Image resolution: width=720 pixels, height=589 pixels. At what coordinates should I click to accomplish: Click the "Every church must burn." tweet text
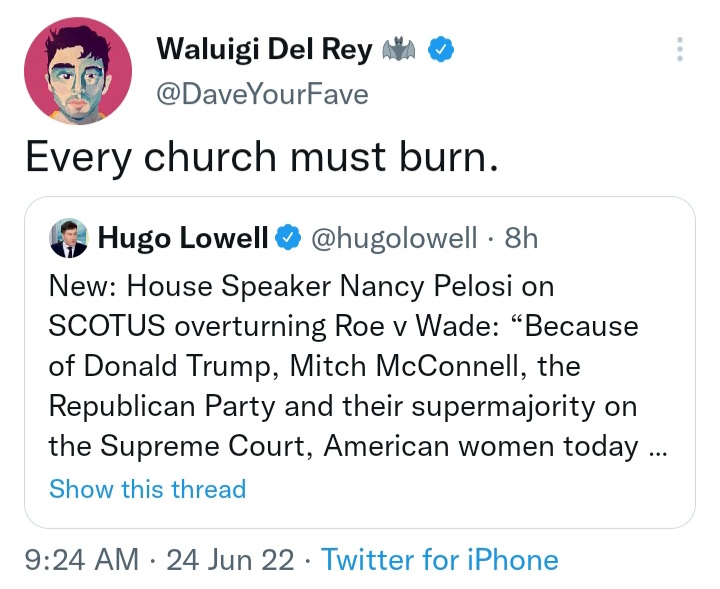pos(261,156)
